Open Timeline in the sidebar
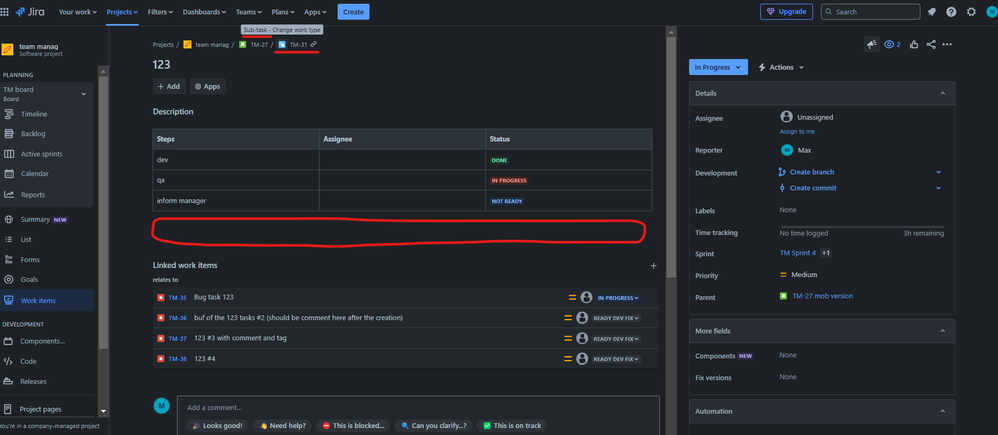Viewport: 998px width, 435px height. click(x=34, y=114)
